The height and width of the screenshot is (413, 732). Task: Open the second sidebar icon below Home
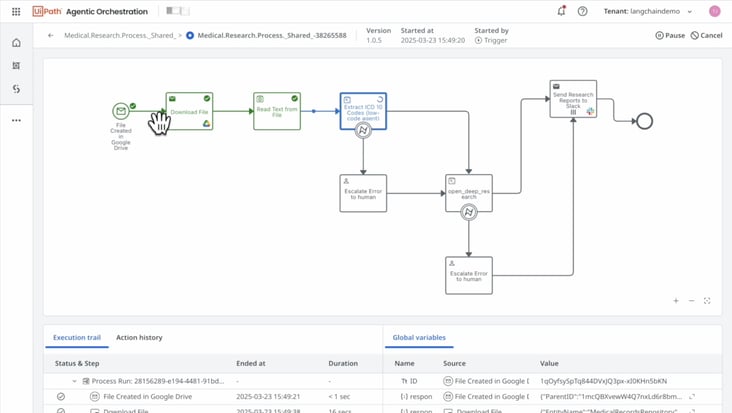click(x=16, y=66)
